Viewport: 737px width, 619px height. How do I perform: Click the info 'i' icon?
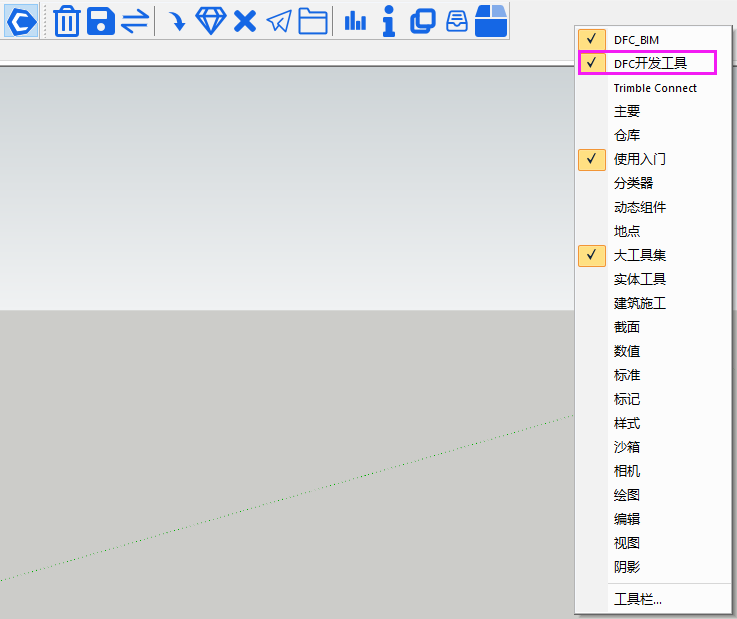389,21
